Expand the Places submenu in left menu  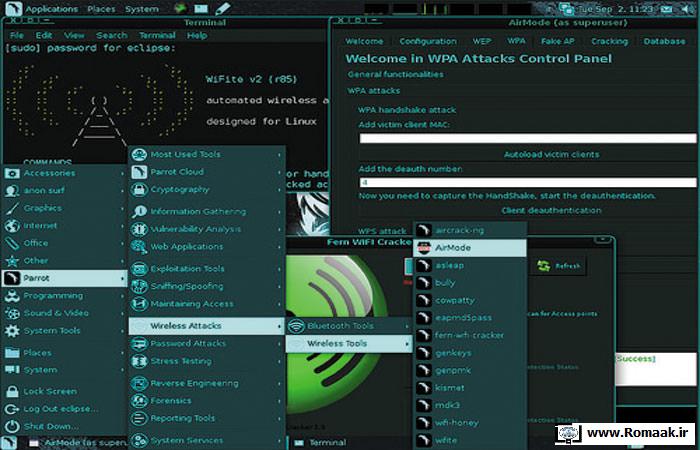tap(64, 353)
